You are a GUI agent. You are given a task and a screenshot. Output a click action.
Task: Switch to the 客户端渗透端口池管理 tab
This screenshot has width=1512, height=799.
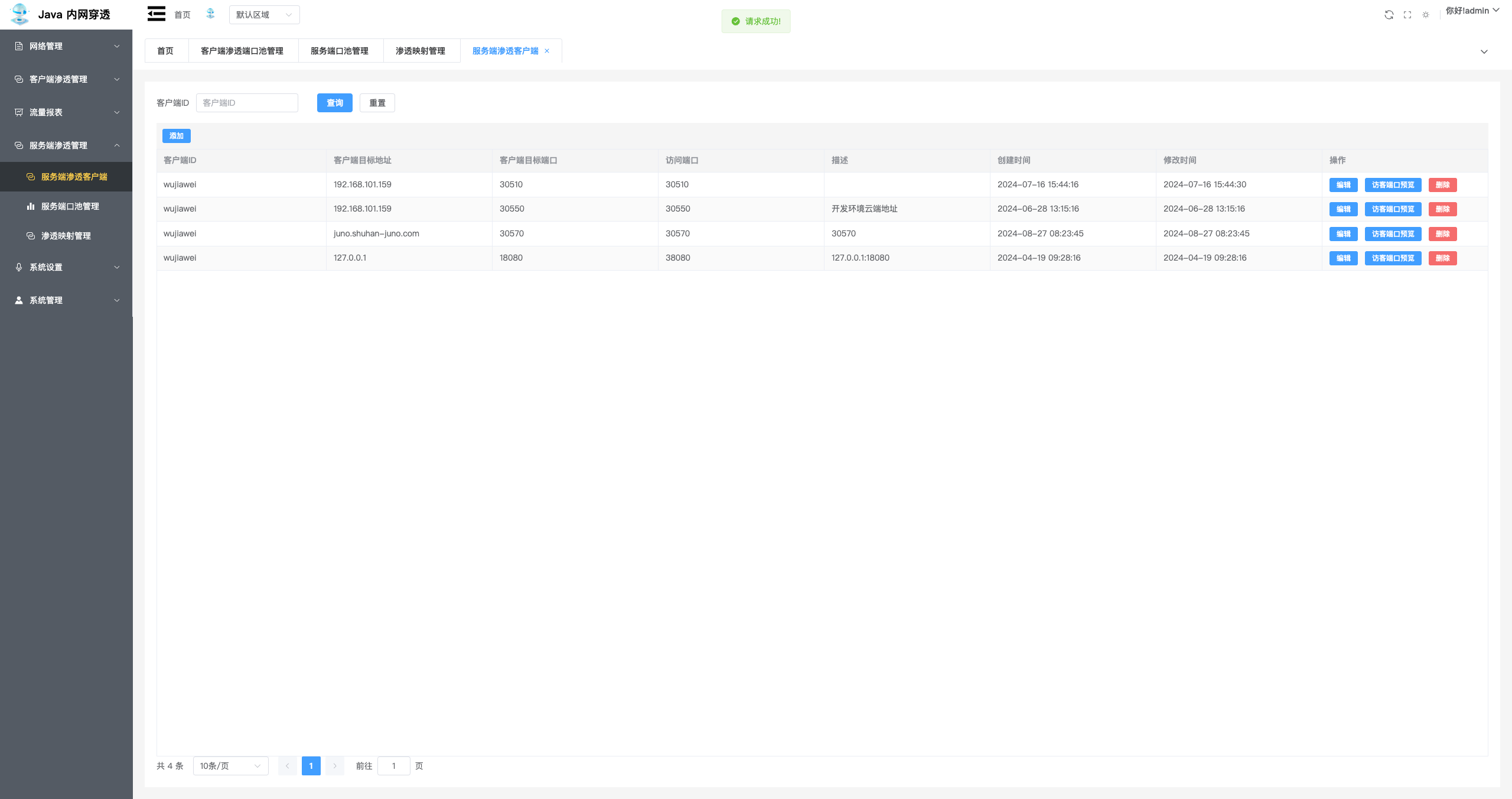pos(242,51)
